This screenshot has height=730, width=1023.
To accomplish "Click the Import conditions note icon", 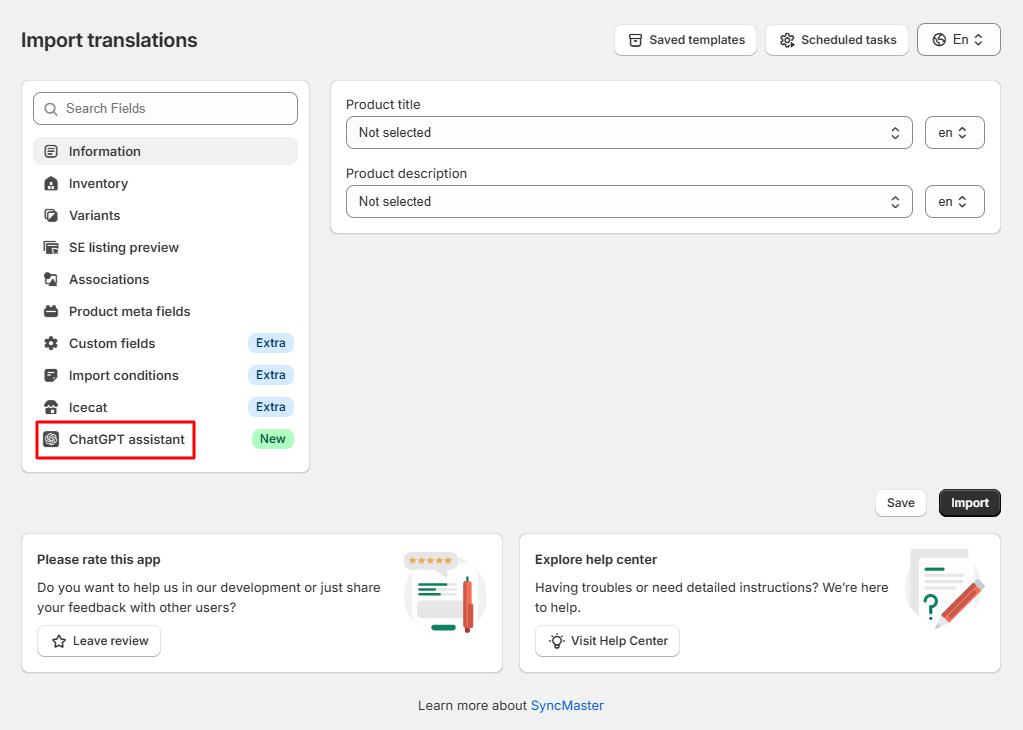I will click(x=51, y=375).
